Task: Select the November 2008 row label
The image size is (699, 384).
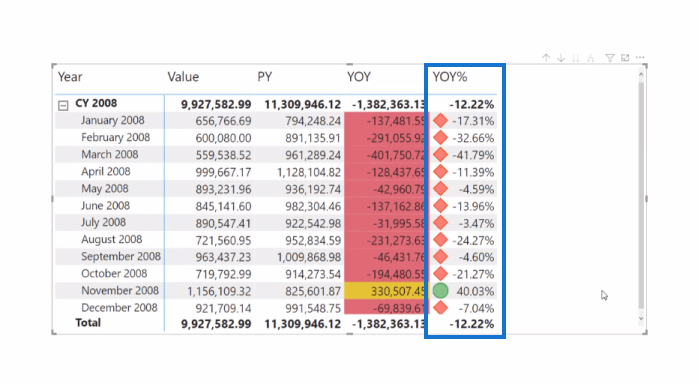Action: [x=120, y=290]
